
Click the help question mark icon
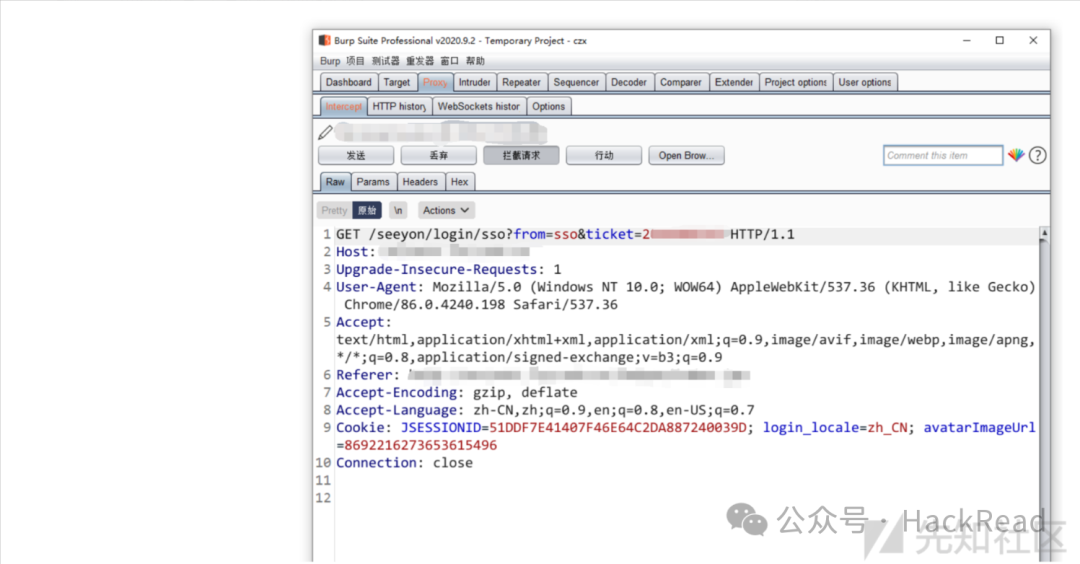1037,156
